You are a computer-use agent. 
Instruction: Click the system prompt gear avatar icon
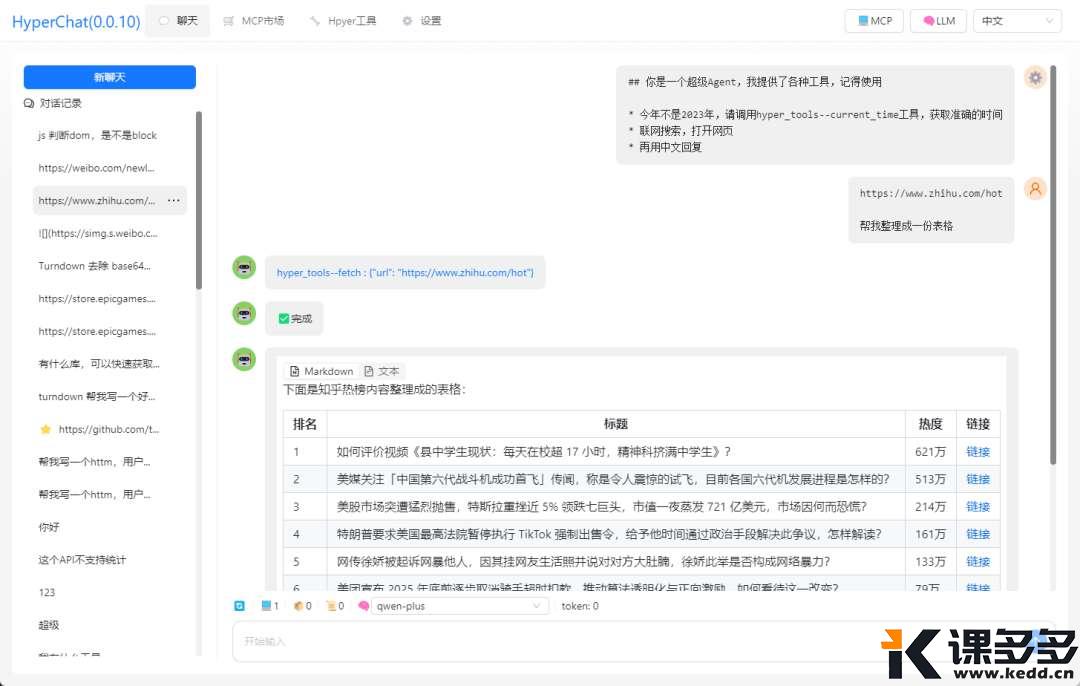tap(1035, 78)
